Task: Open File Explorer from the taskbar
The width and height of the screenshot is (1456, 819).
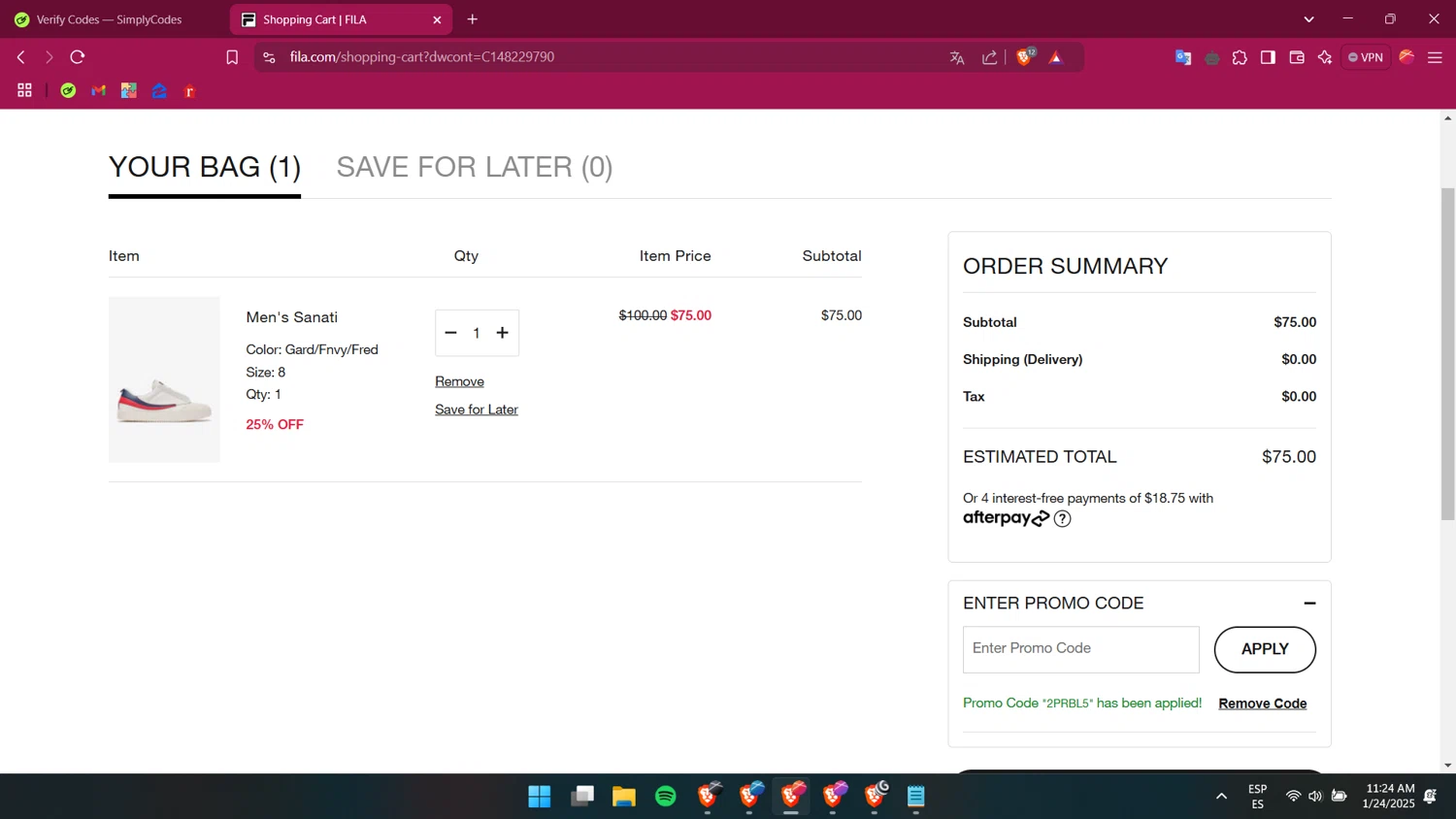Action: pyautogui.click(x=623, y=797)
